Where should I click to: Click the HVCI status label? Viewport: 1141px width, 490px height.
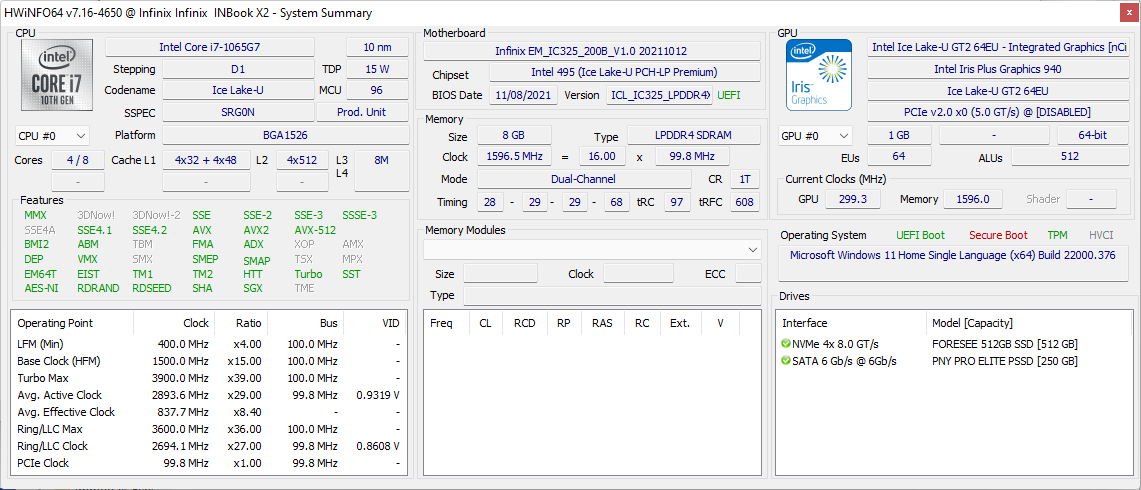1101,235
